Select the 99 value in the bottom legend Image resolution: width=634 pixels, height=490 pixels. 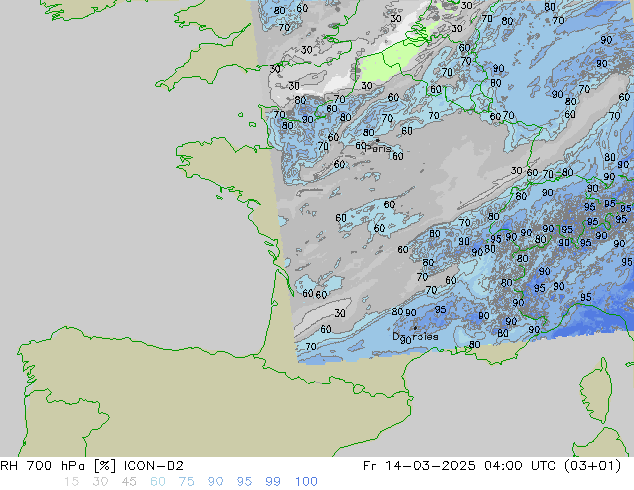(273, 482)
